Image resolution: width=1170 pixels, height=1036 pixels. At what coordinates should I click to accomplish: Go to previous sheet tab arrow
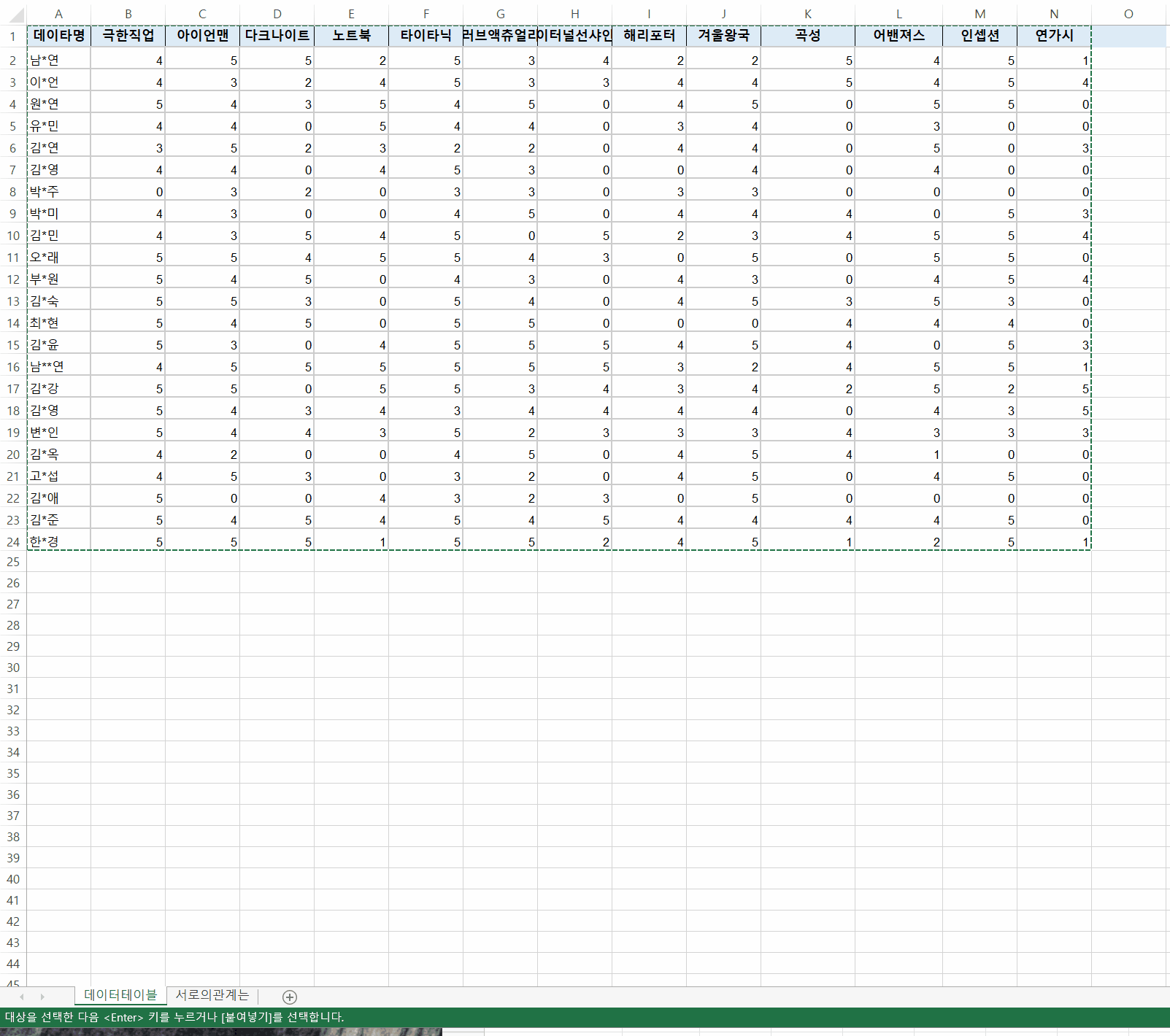coord(22,997)
